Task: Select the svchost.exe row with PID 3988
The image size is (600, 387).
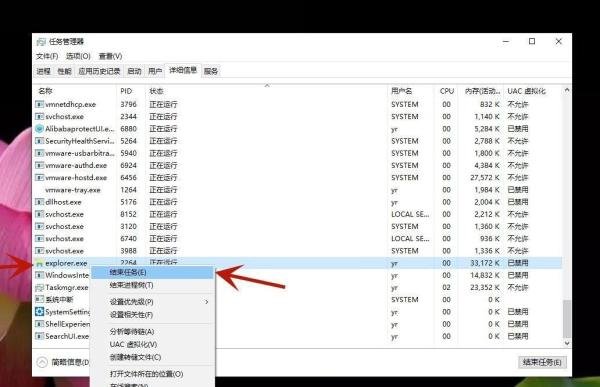Action: [x=298, y=251]
